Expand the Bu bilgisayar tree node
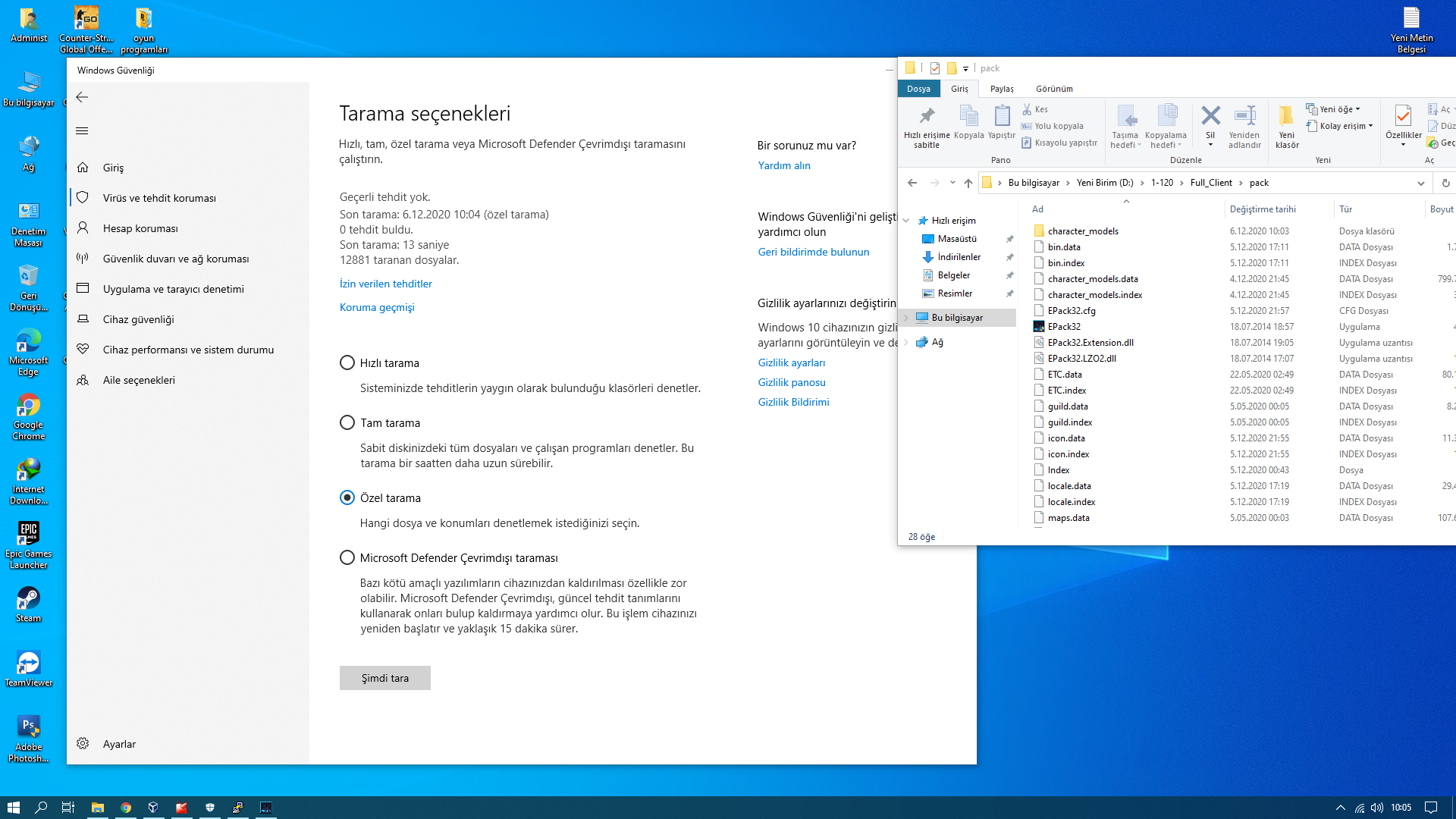 coord(906,318)
